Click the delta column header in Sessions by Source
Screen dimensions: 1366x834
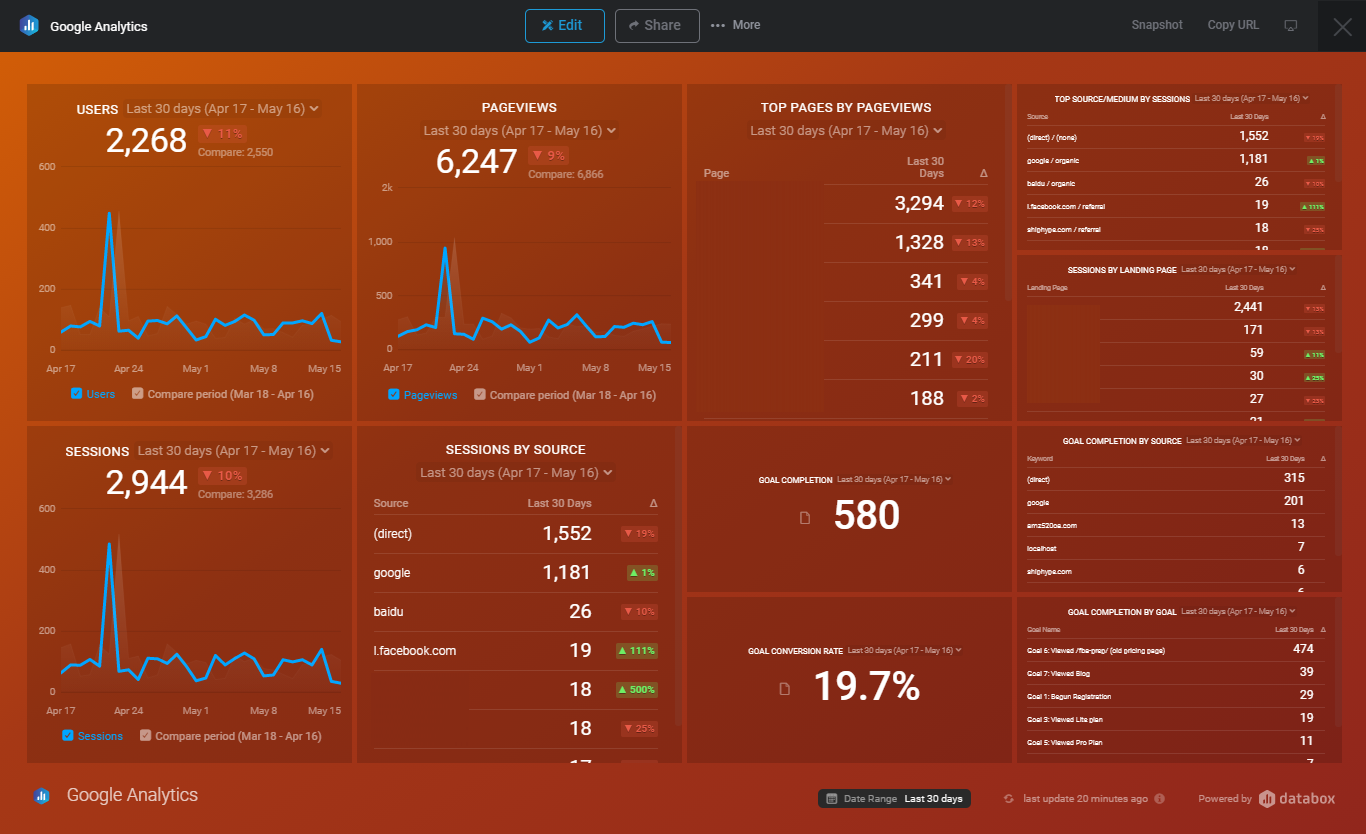pyautogui.click(x=653, y=503)
